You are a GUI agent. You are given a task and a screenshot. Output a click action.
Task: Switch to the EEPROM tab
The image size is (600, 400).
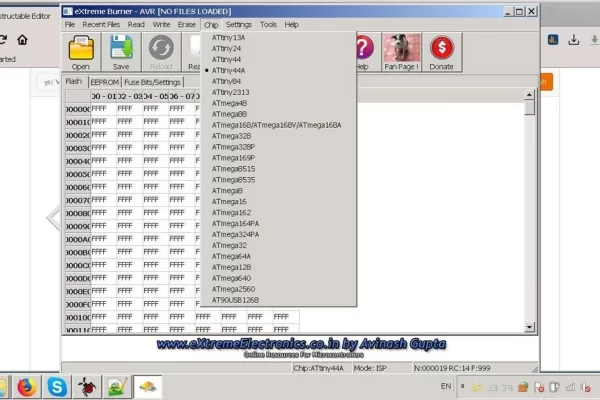tap(105, 82)
